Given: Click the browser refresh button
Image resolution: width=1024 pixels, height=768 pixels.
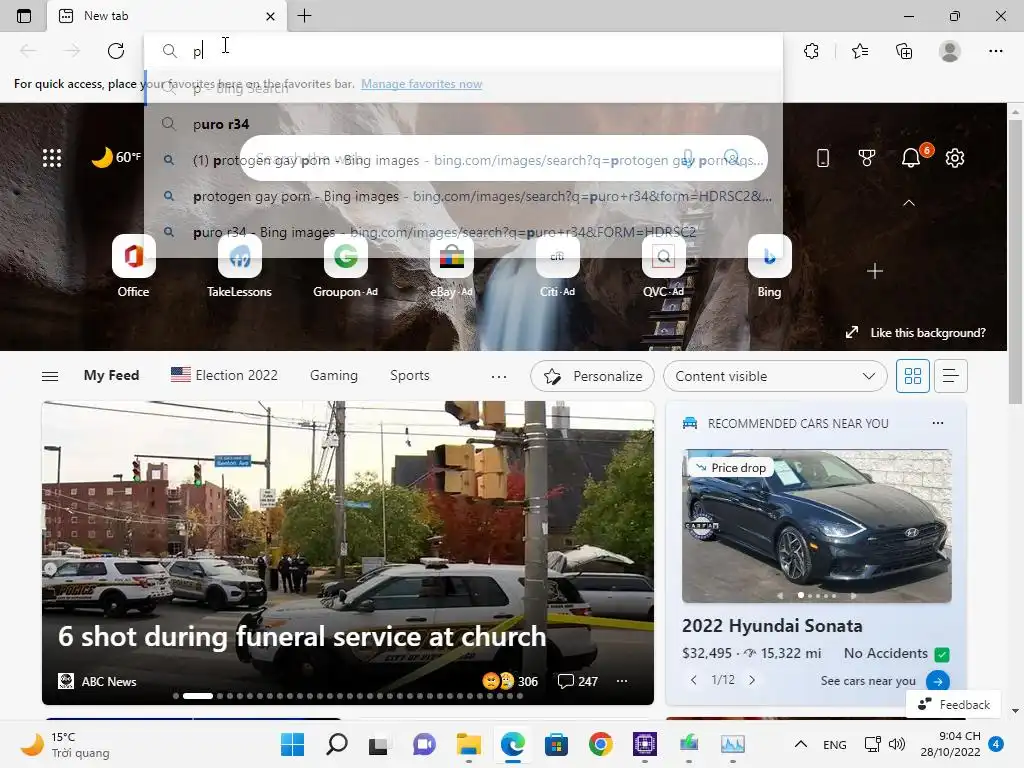Looking at the screenshot, I should point(116,51).
